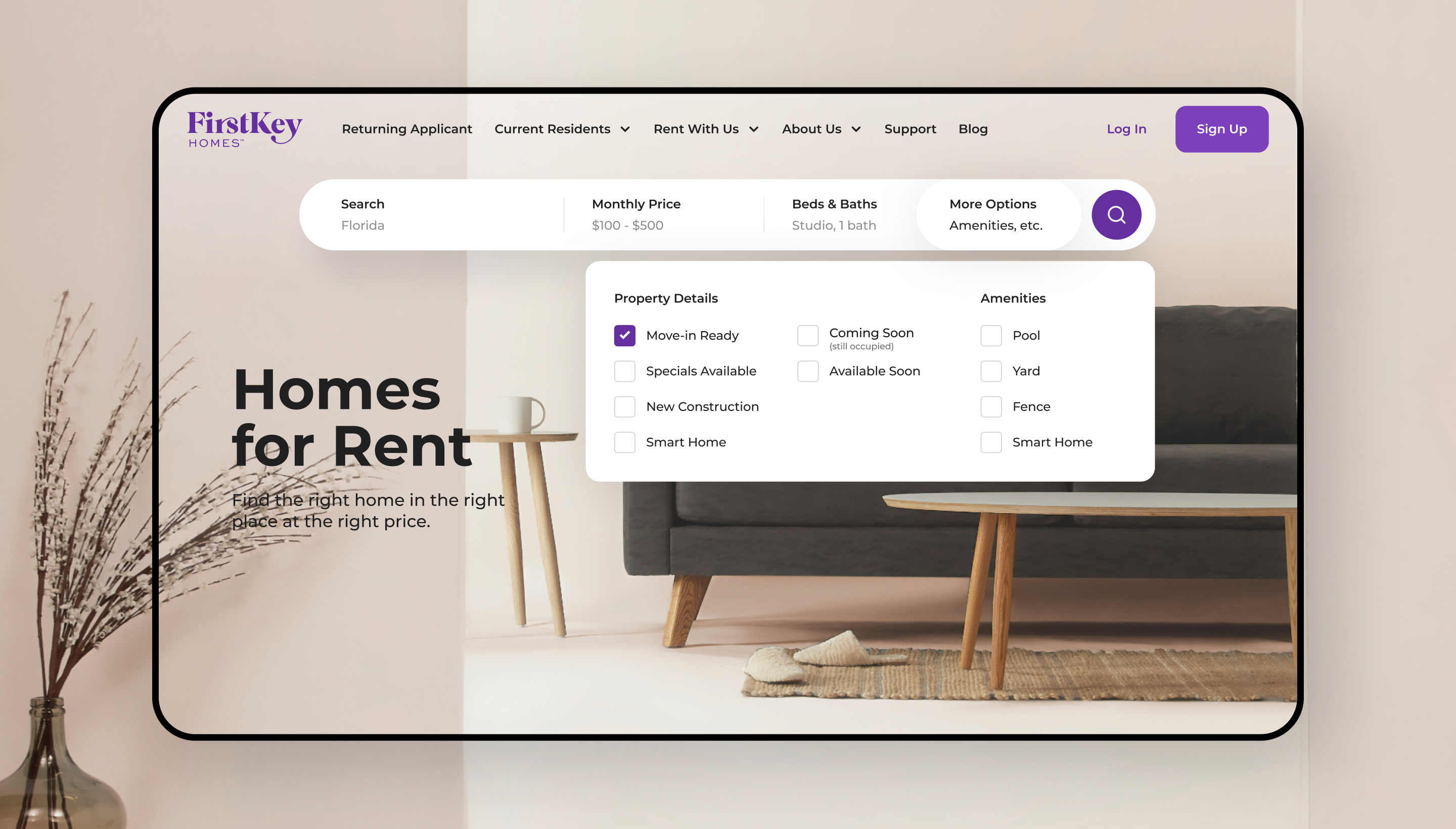Expand the Beds & Baths dropdown
1456x829 pixels.
(x=834, y=214)
